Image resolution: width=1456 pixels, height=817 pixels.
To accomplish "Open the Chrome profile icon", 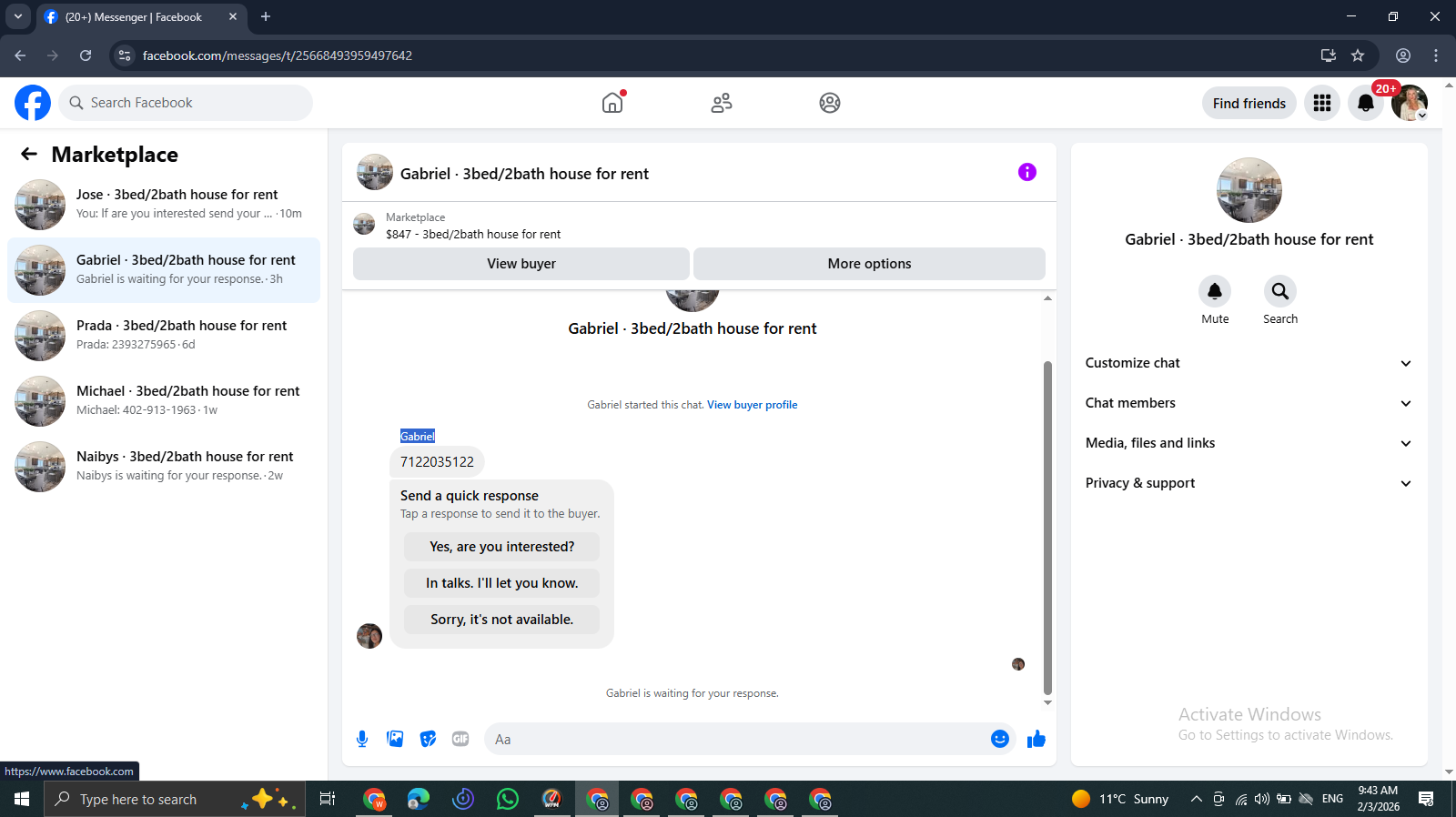I will pos(1403,55).
